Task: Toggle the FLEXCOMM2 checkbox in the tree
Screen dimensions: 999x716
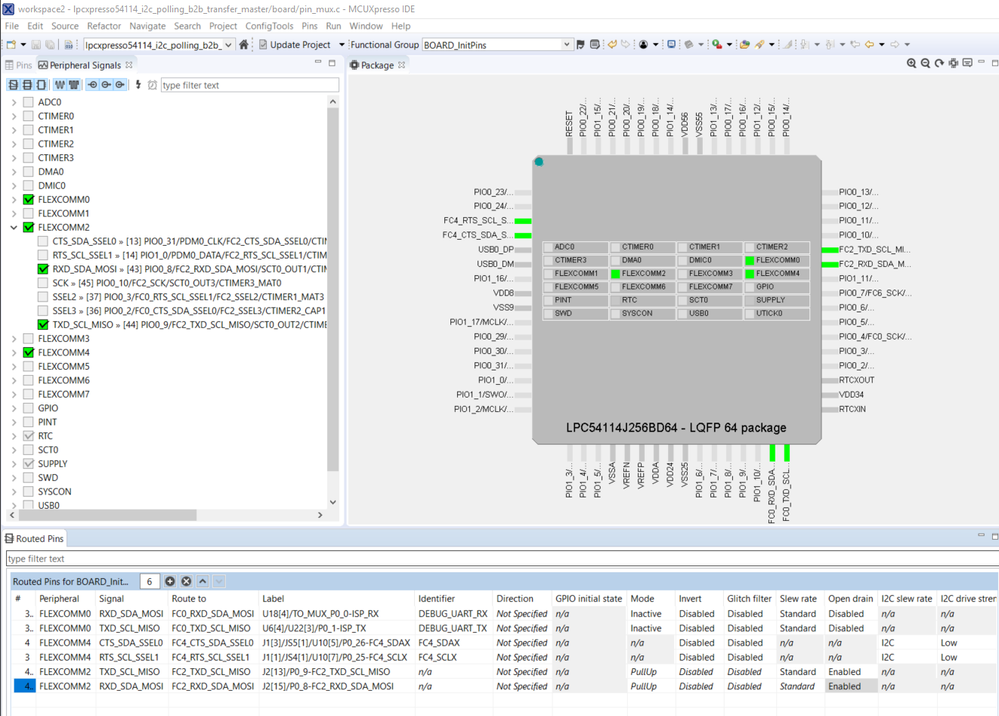Action: (28, 227)
